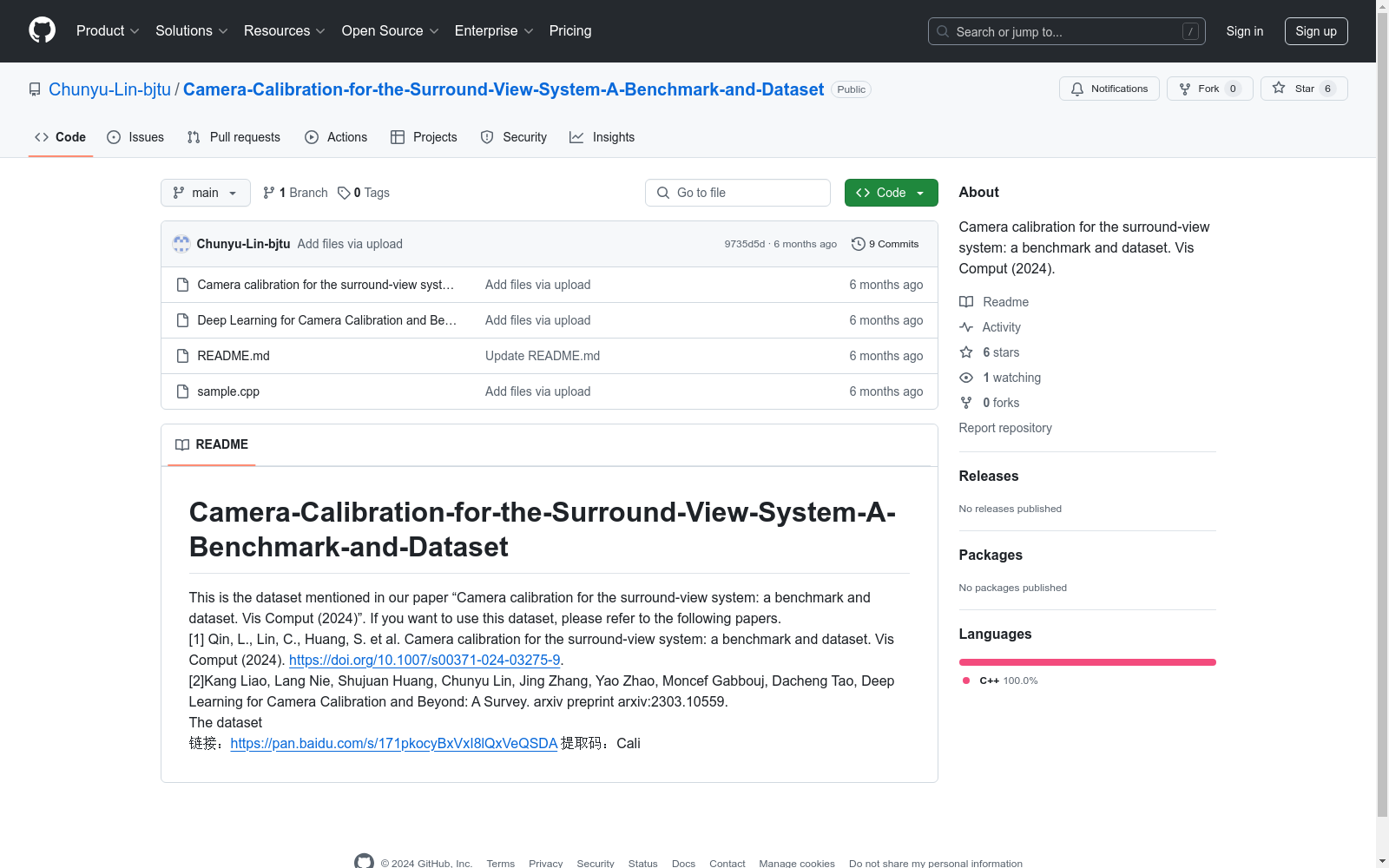Image resolution: width=1389 pixels, height=868 pixels.
Task: Click the pulse icon beside Activity
Action: coord(966,327)
